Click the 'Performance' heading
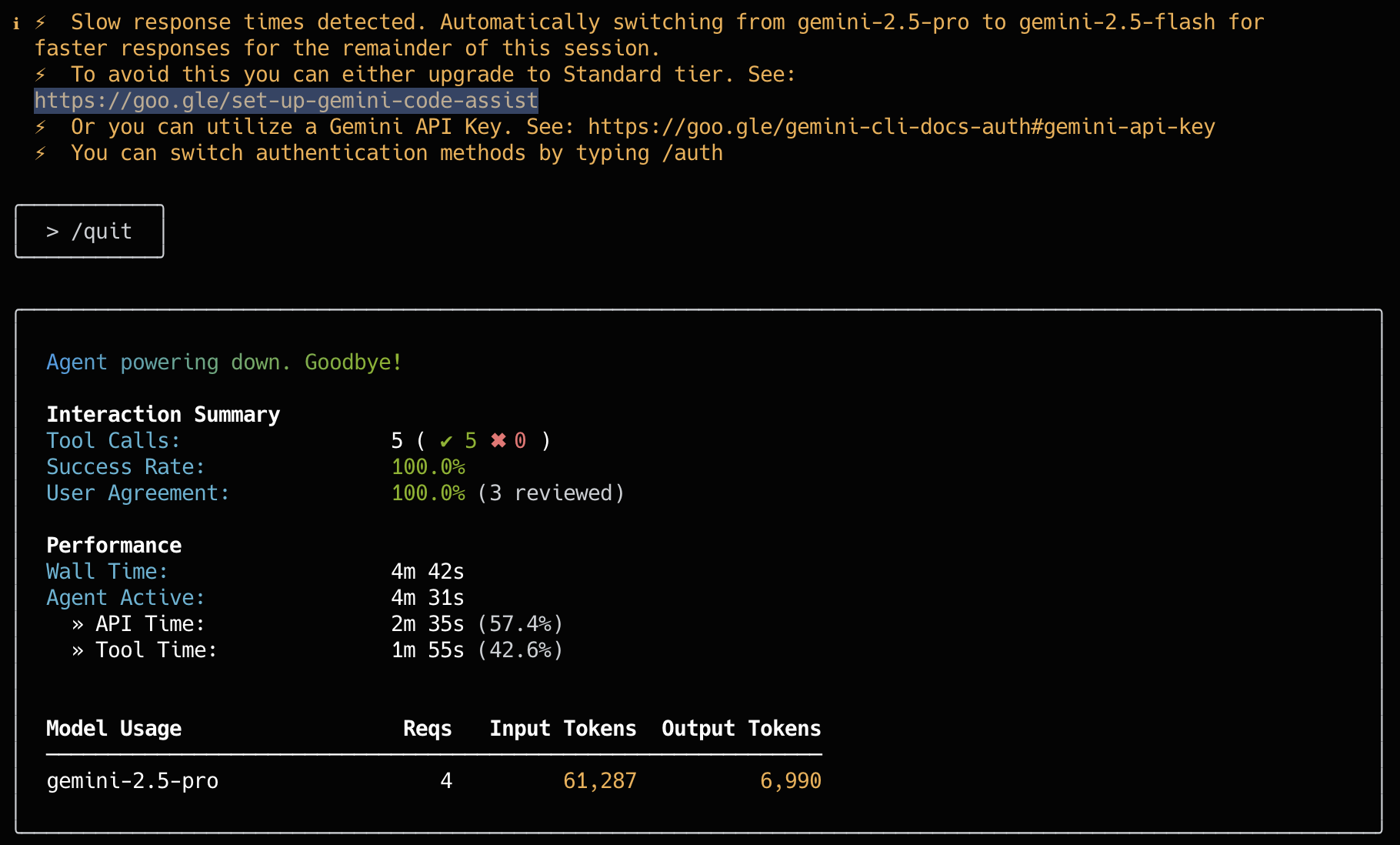 pos(114,546)
